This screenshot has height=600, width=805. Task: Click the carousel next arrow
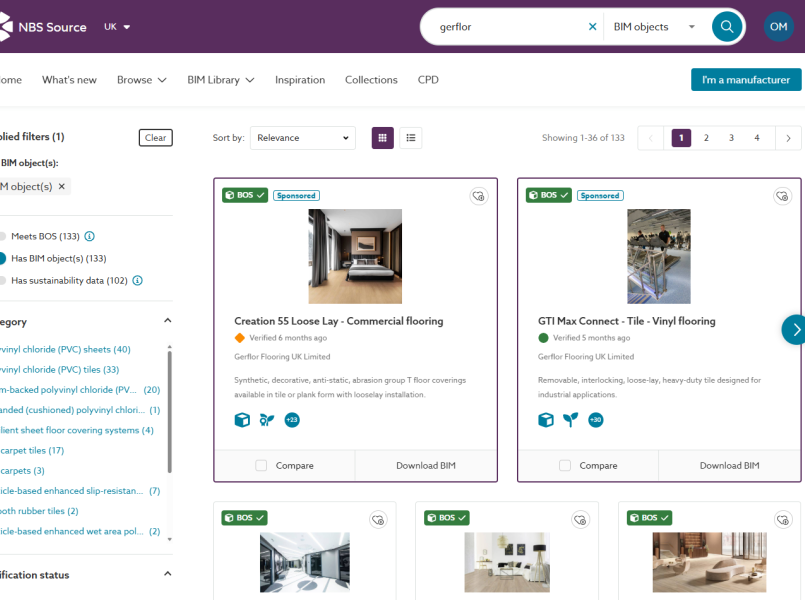click(795, 329)
